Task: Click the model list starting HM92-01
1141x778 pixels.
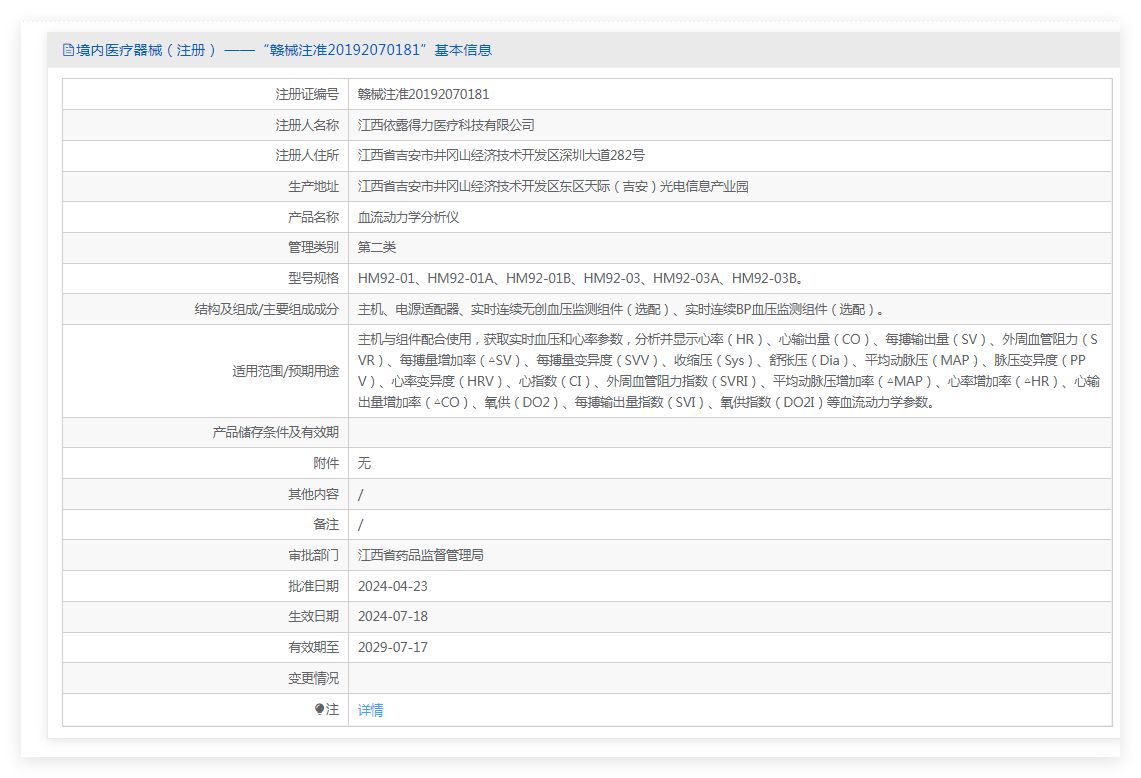Action: point(581,279)
